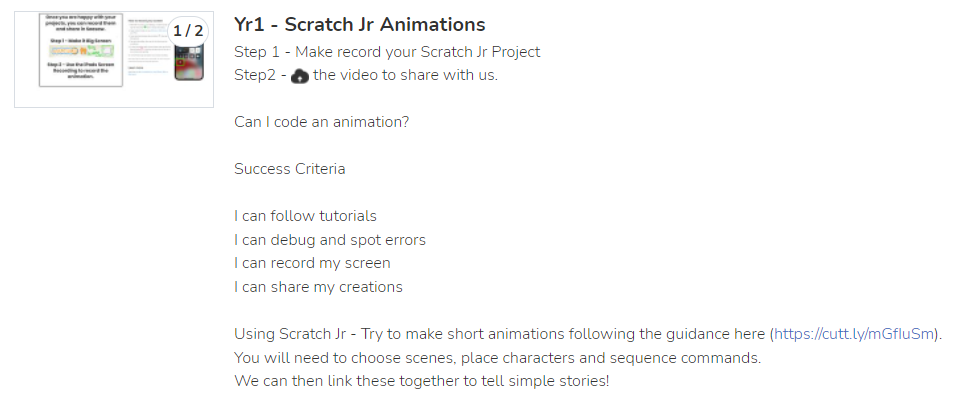Click the 'choose scenes, place characters' sentence
This screenshot has height=400, width=961.
(x=497, y=358)
